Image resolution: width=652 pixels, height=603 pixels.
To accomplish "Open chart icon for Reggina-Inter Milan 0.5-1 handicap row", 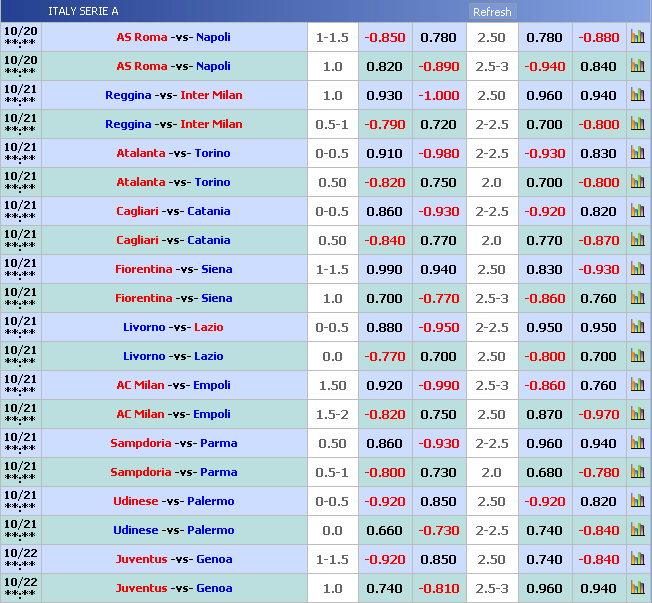I will coord(637,125).
